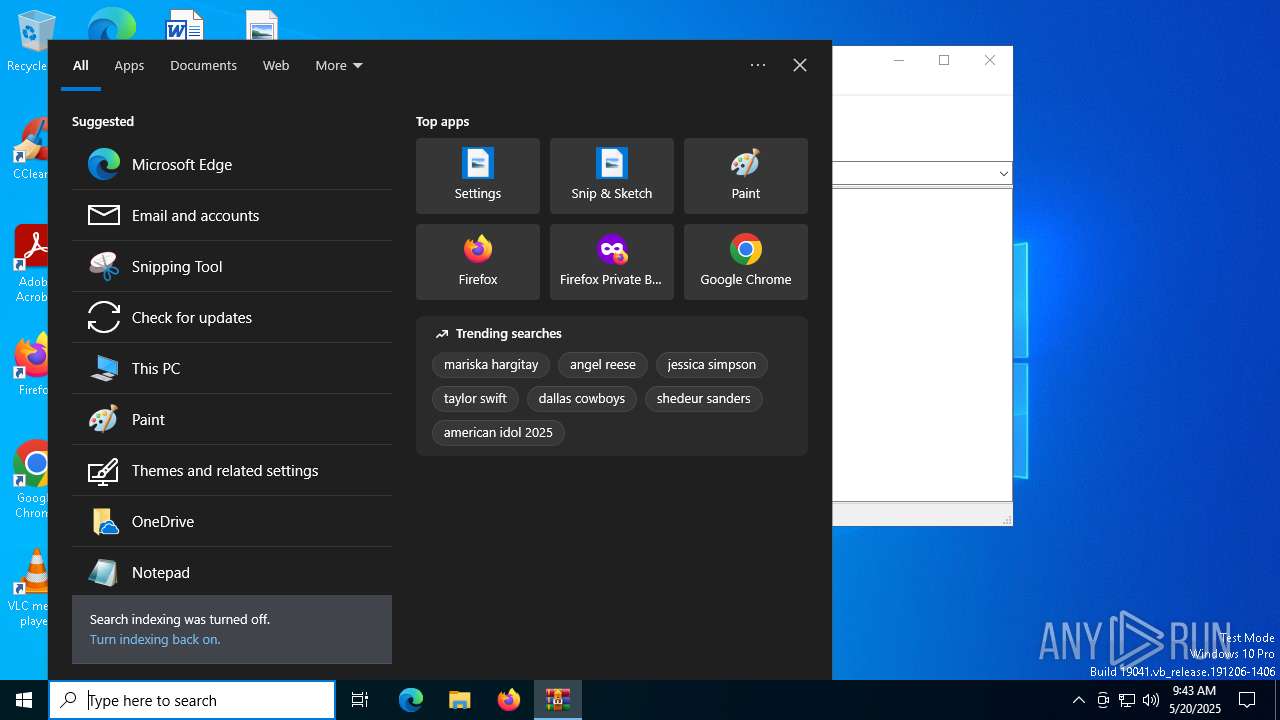Open the Action Center notifications icon
Viewport: 1280px width, 720px height.
1247,700
